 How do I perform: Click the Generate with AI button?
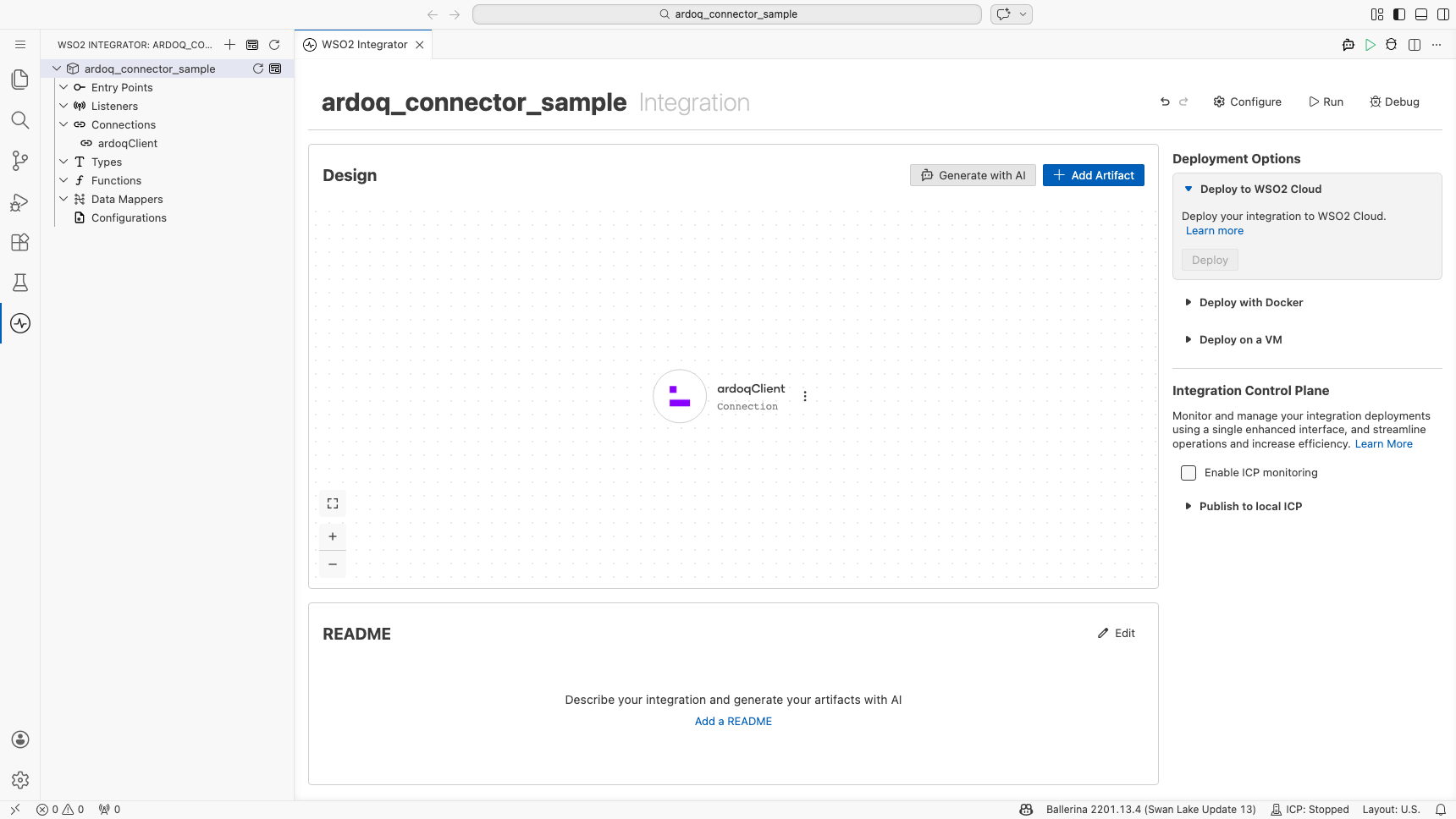coord(973,175)
